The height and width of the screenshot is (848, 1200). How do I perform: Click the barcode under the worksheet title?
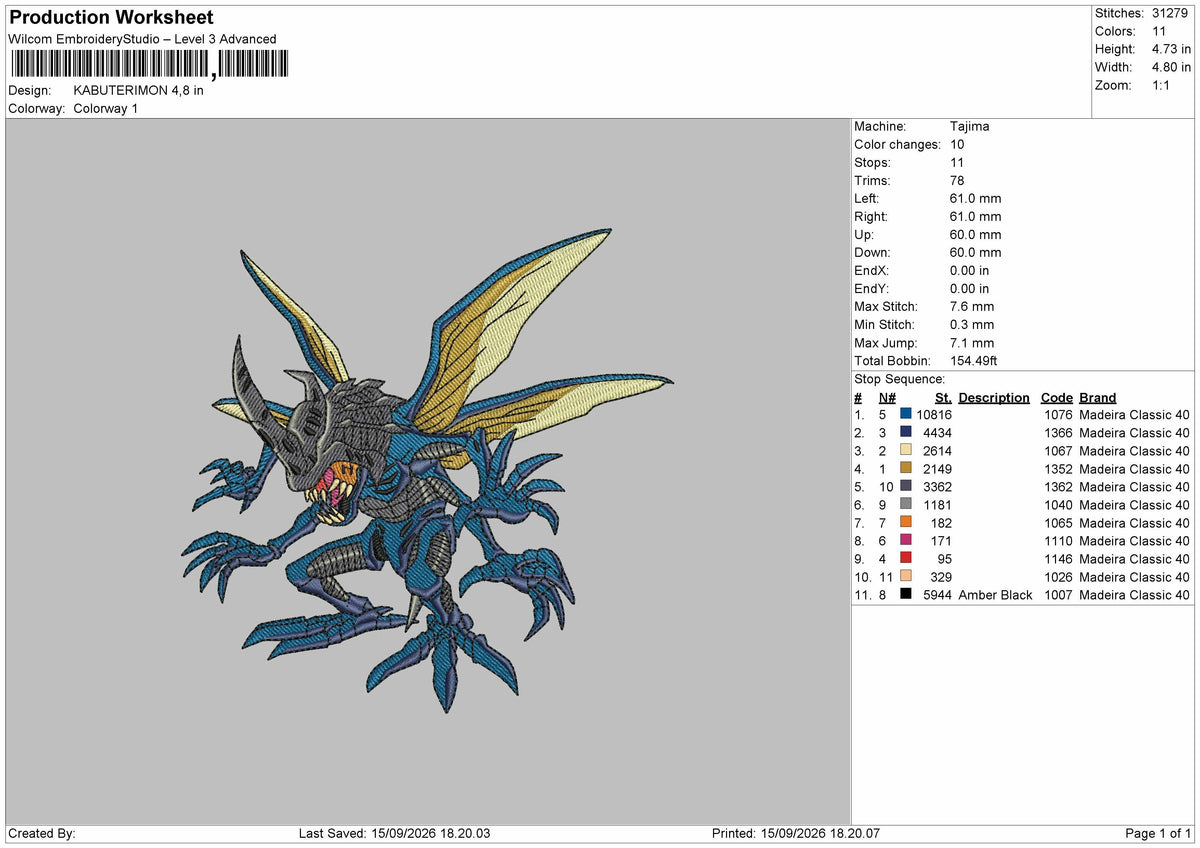[x=149, y=65]
